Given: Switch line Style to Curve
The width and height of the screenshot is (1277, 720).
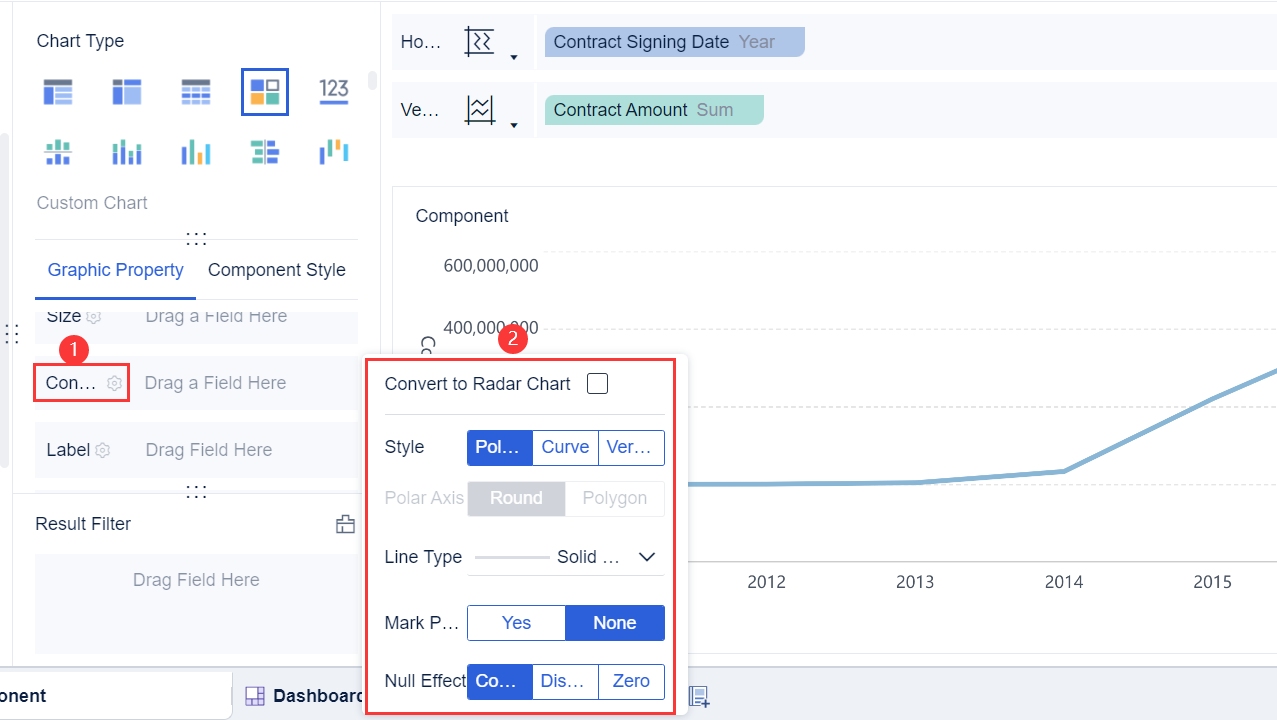Looking at the screenshot, I should coord(565,447).
